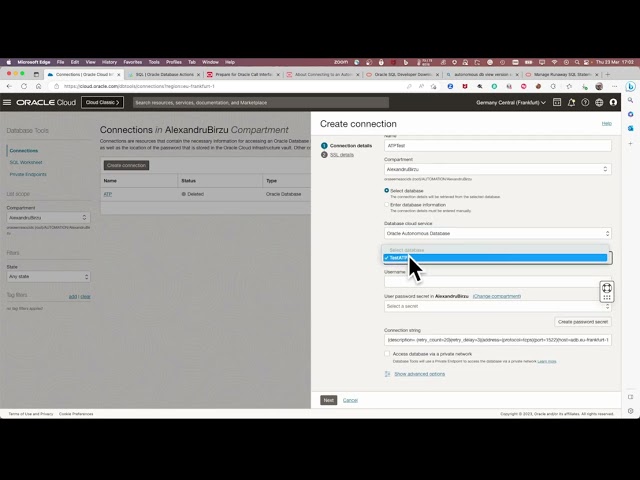Click the Cloud Classic button
640x480 pixels.
tap(102, 102)
